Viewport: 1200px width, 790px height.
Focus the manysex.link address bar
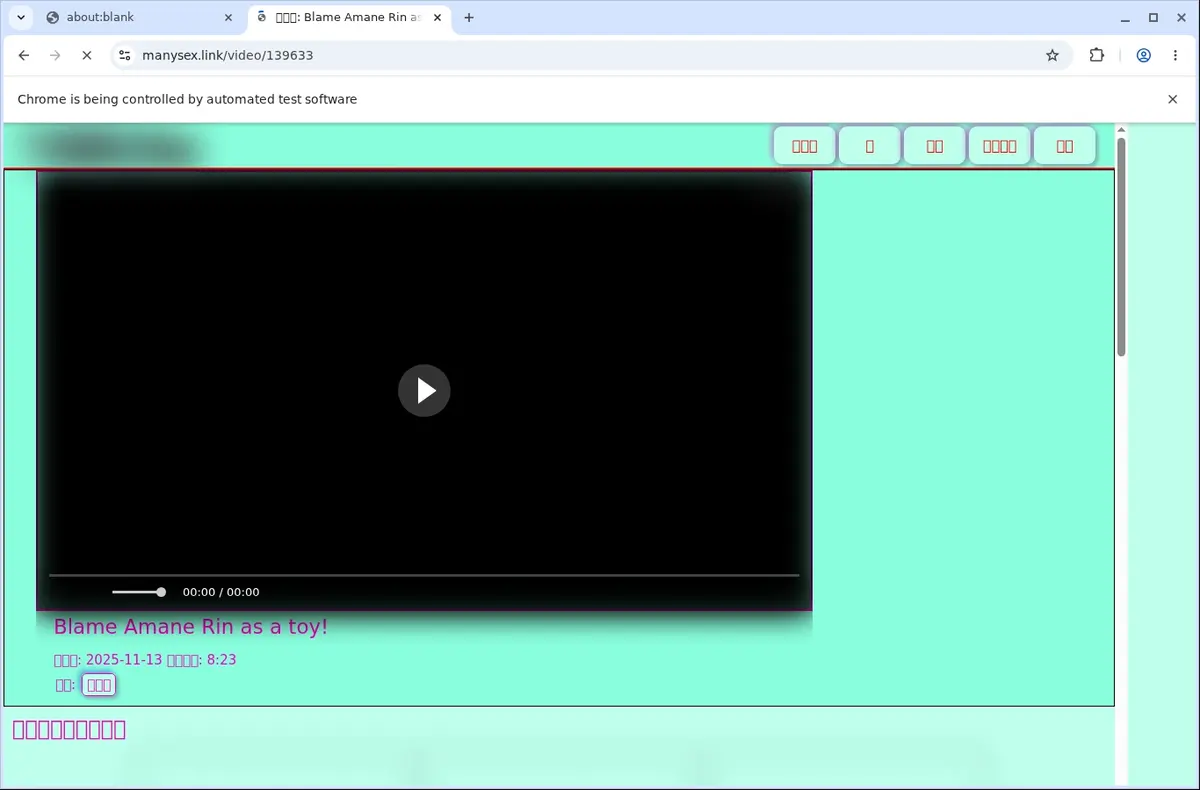[x=590, y=55]
